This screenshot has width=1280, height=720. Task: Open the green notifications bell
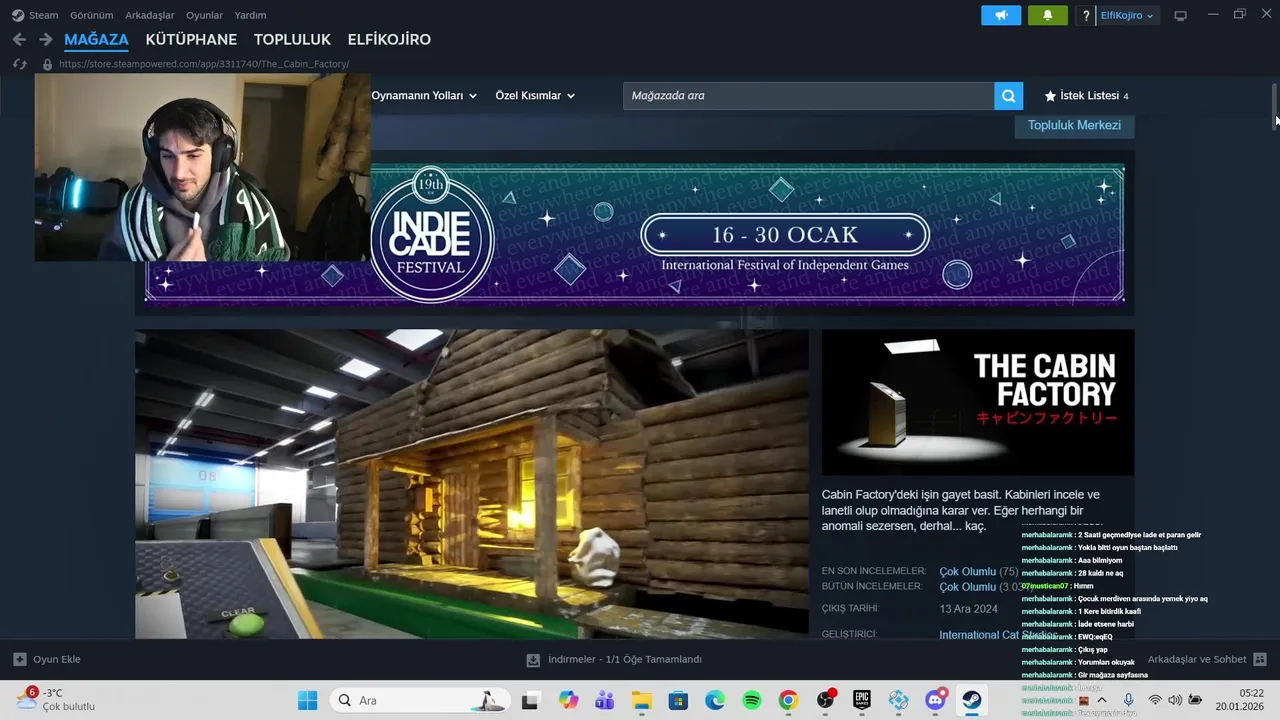pyautogui.click(x=1047, y=15)
